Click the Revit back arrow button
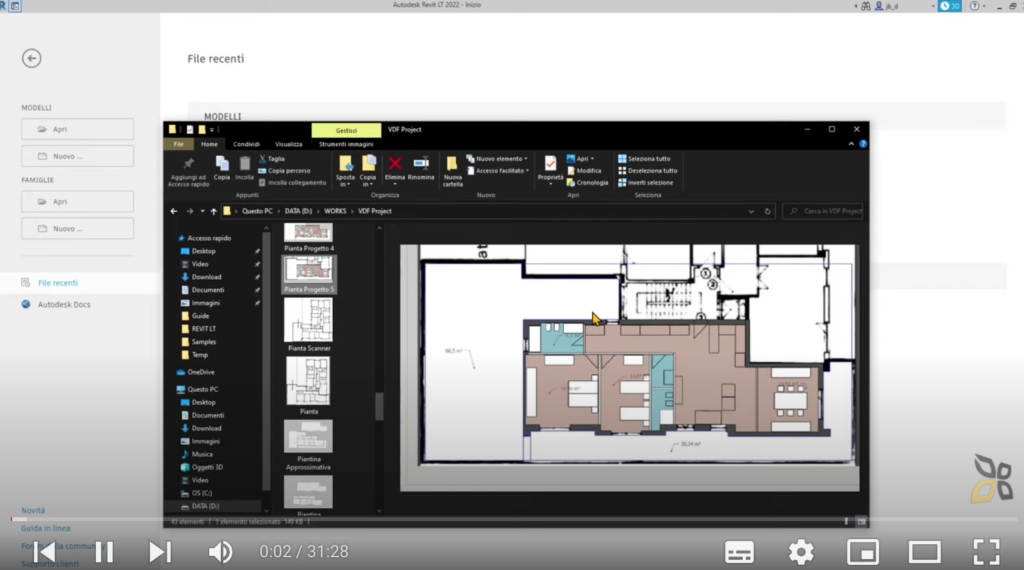This screenshot has width=1024, height=570. [31, 58]
